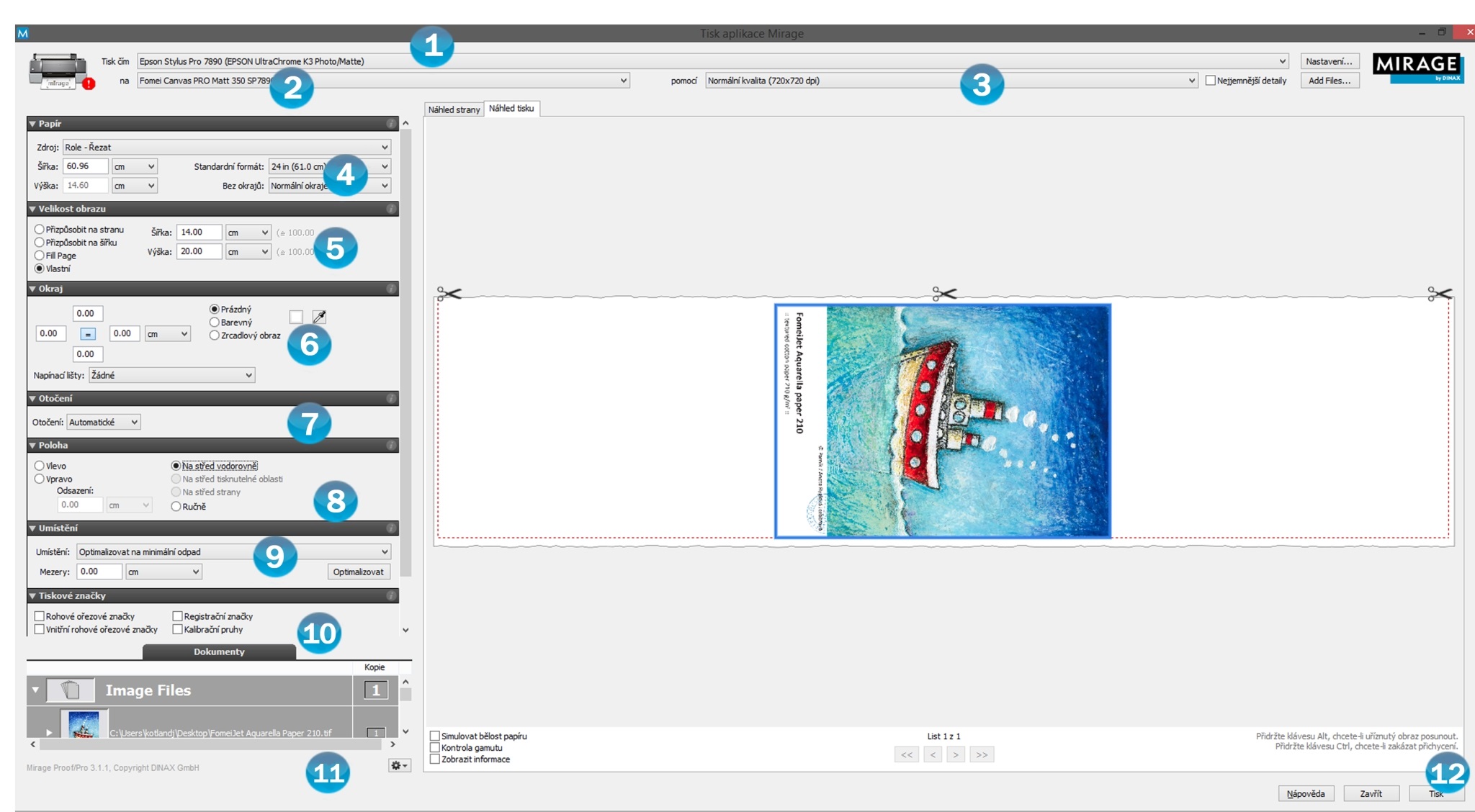Click the border color swatch

click(296, 317)
